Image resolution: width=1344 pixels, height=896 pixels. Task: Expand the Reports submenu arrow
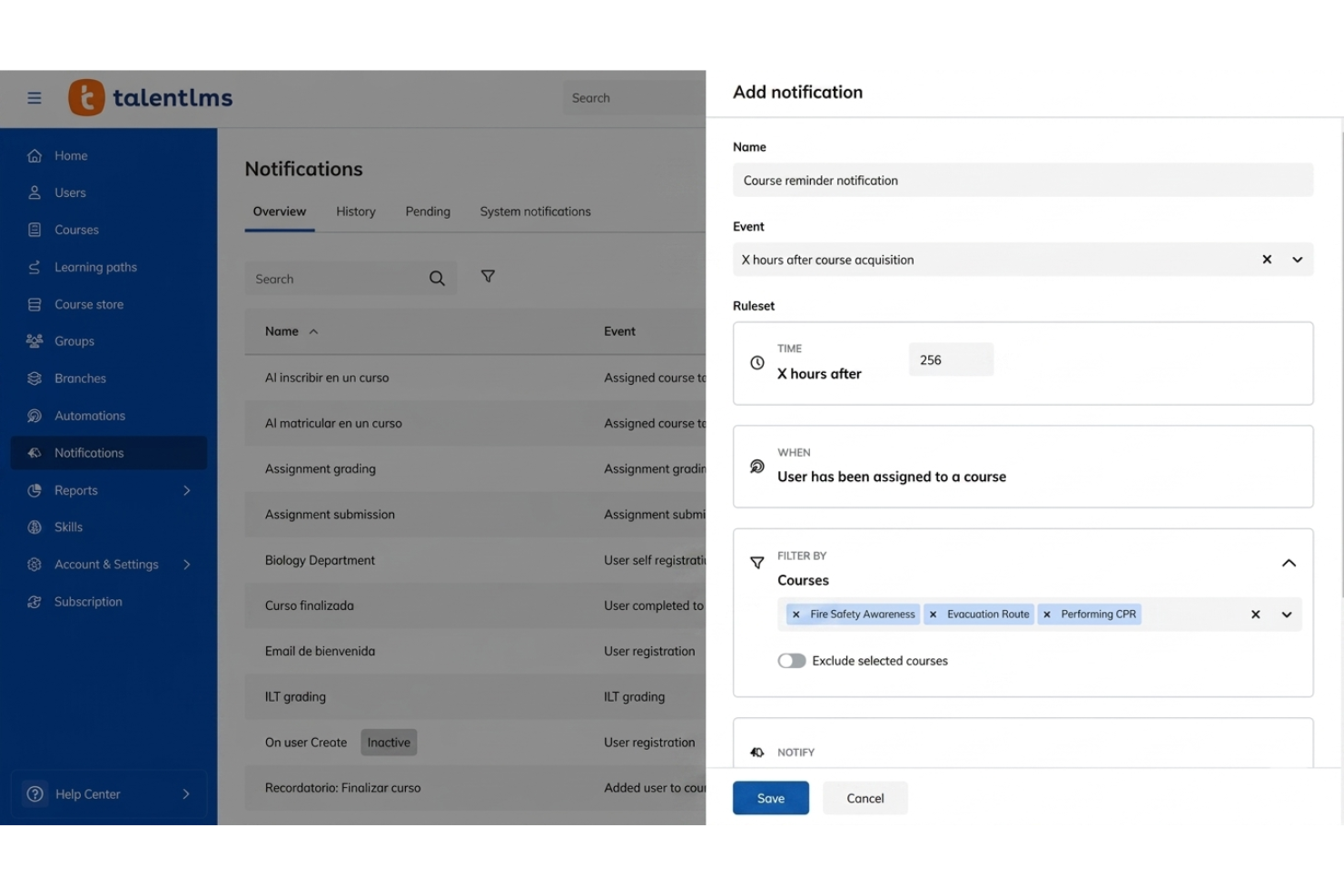point(187,490)
